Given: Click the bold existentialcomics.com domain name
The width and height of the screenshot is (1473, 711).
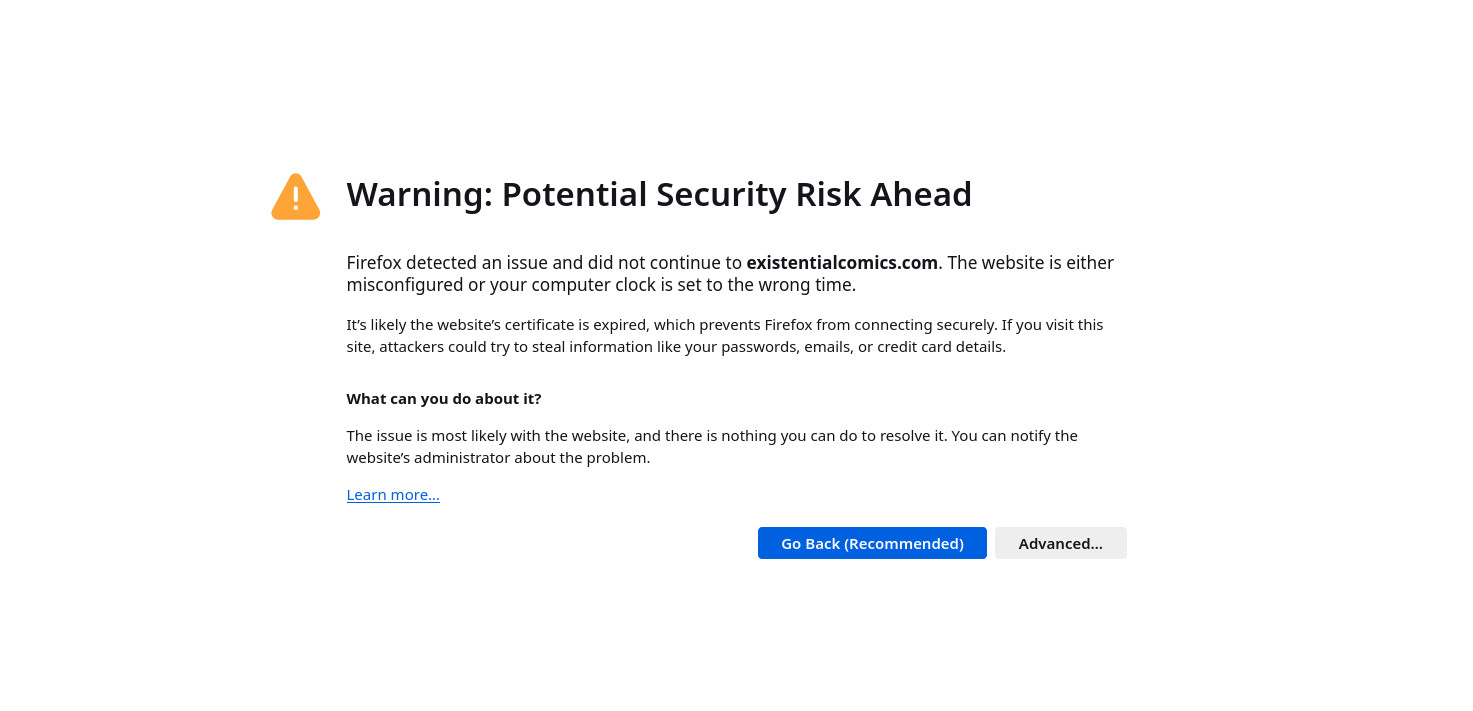Looking at the screenshot, I should coord(842,263).
